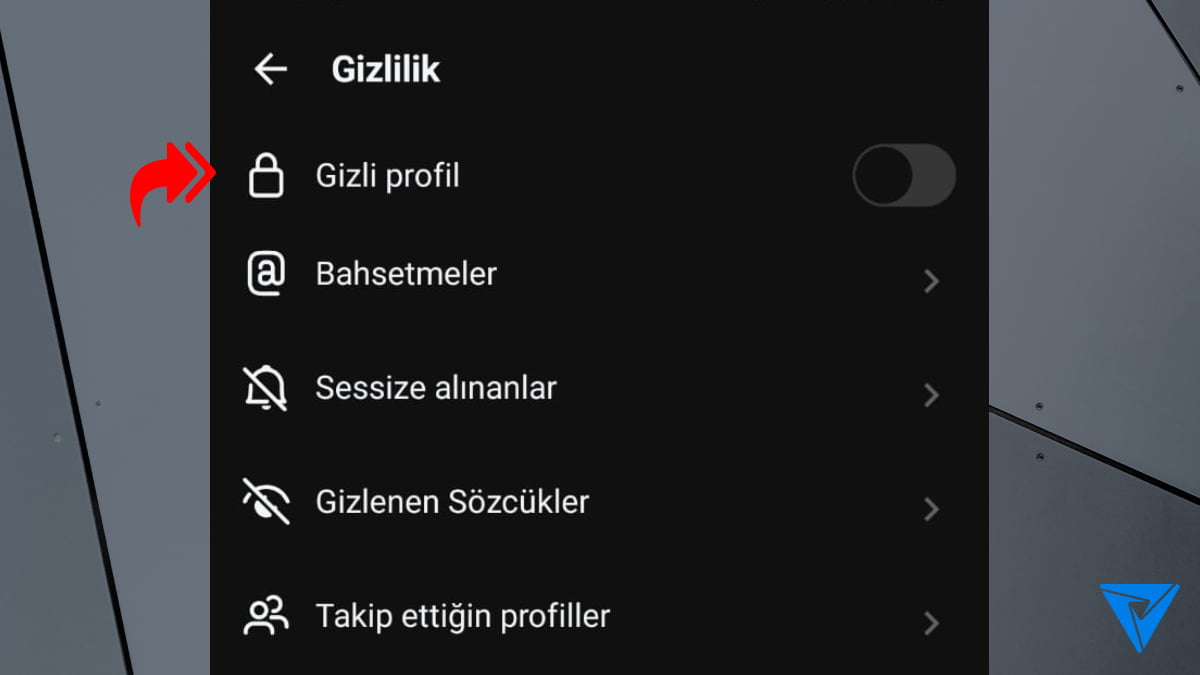The image size is (1200, 675).
Task: Click the crossed-out eye icon for Gizlenen Sözcükler
Action: 265,502
